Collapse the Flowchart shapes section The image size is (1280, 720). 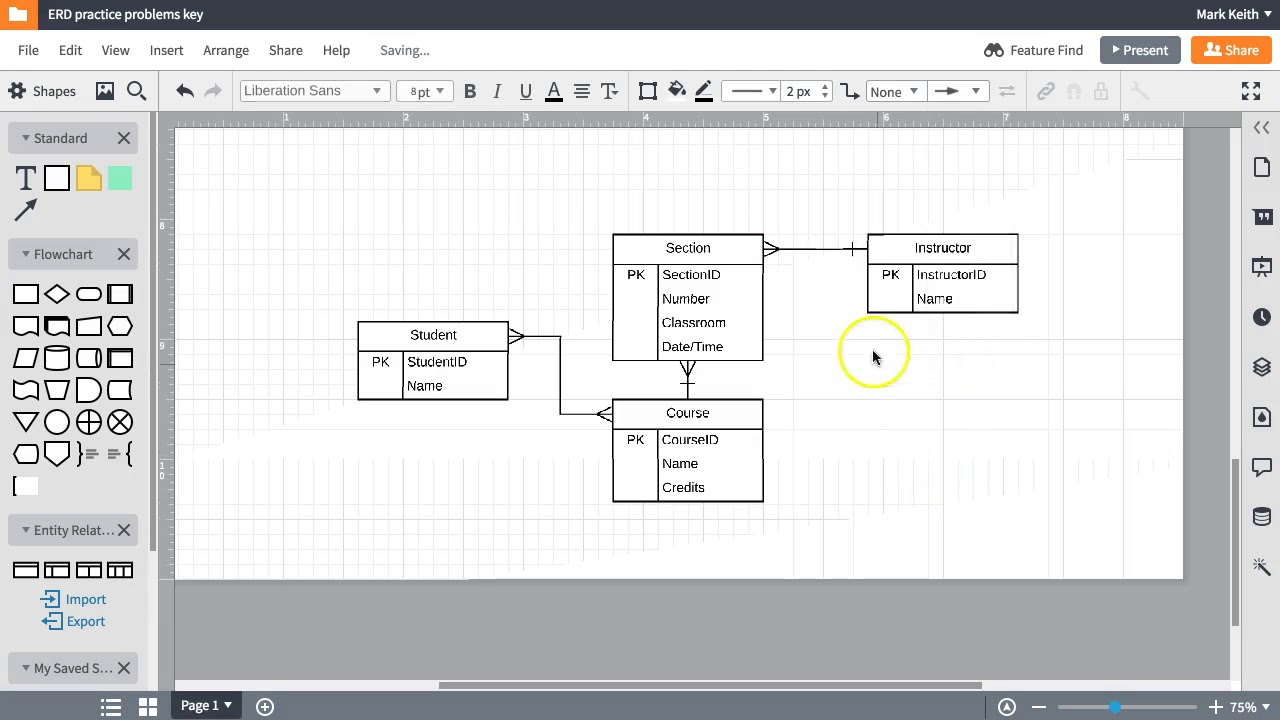(x=57, y=254)
